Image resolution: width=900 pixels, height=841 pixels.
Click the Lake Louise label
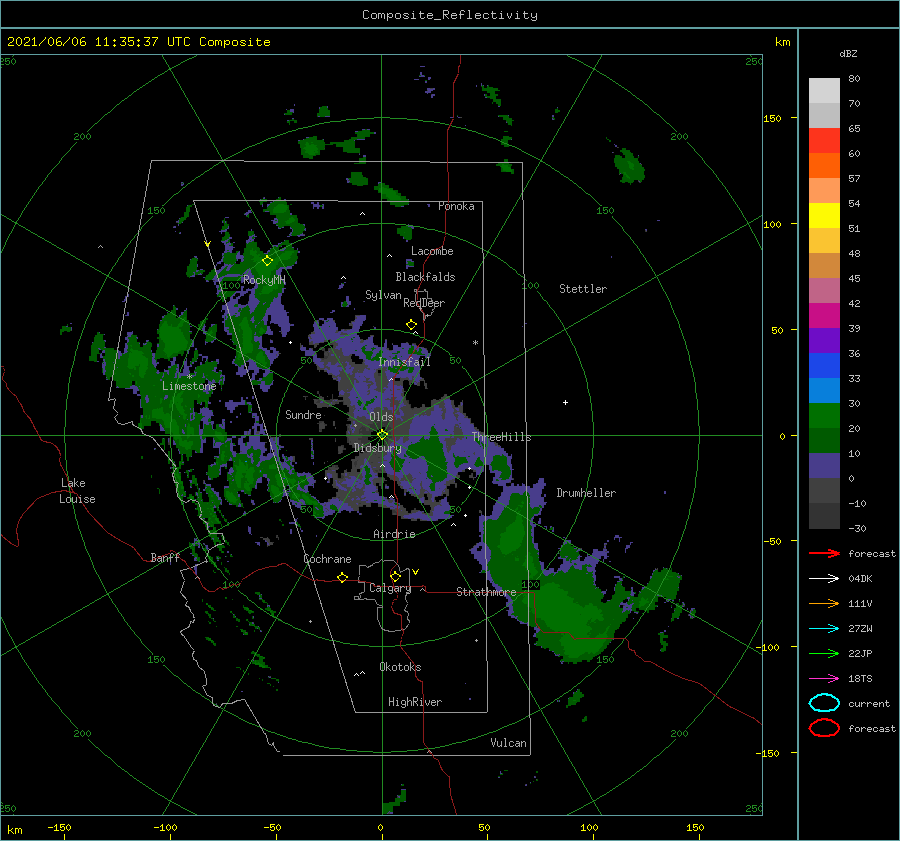77,491
